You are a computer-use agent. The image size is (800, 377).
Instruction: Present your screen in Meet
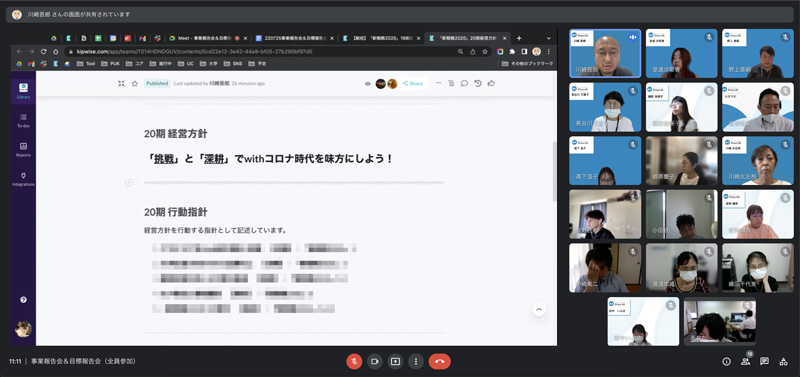pos(395,361)
